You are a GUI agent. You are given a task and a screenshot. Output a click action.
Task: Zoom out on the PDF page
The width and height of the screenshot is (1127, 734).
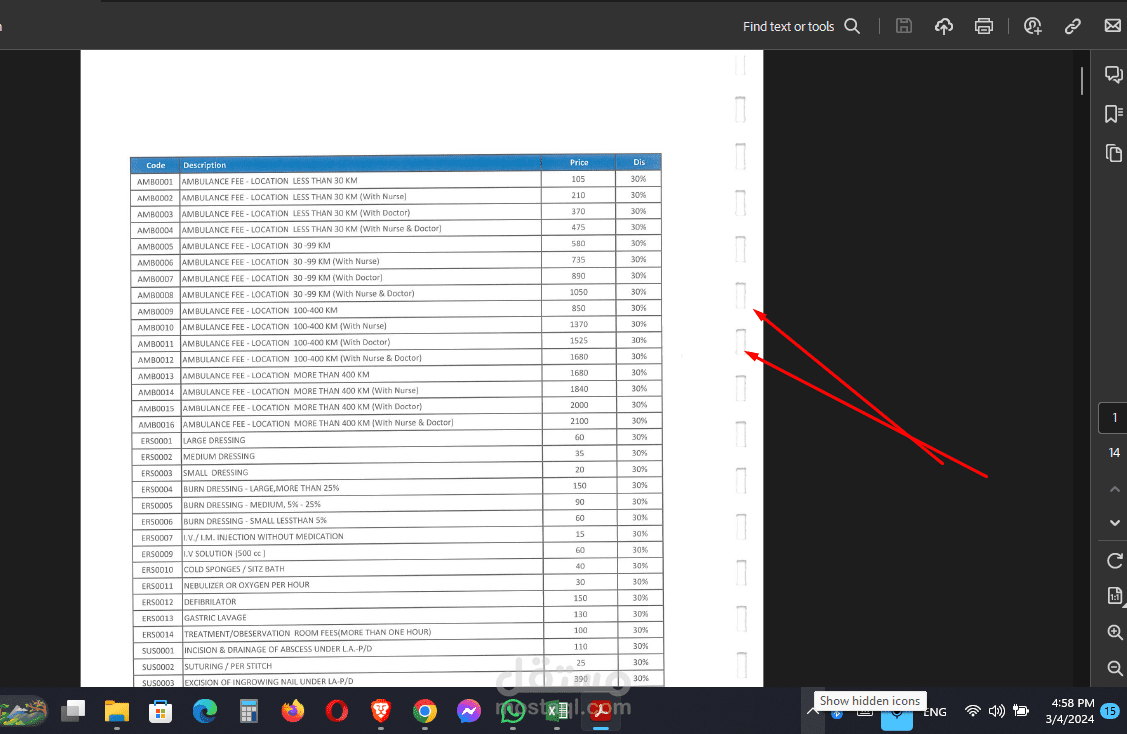click(1113, 668)
